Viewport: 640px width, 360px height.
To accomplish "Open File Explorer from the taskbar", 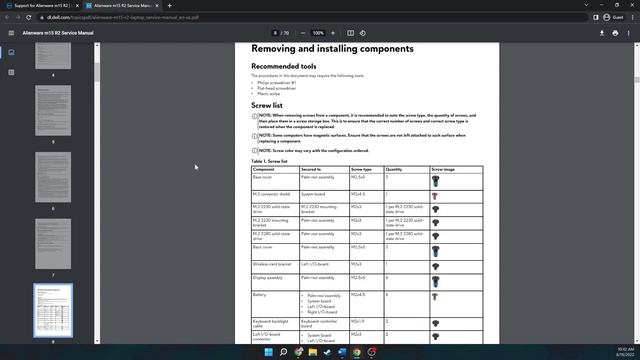I will [313, 352].
